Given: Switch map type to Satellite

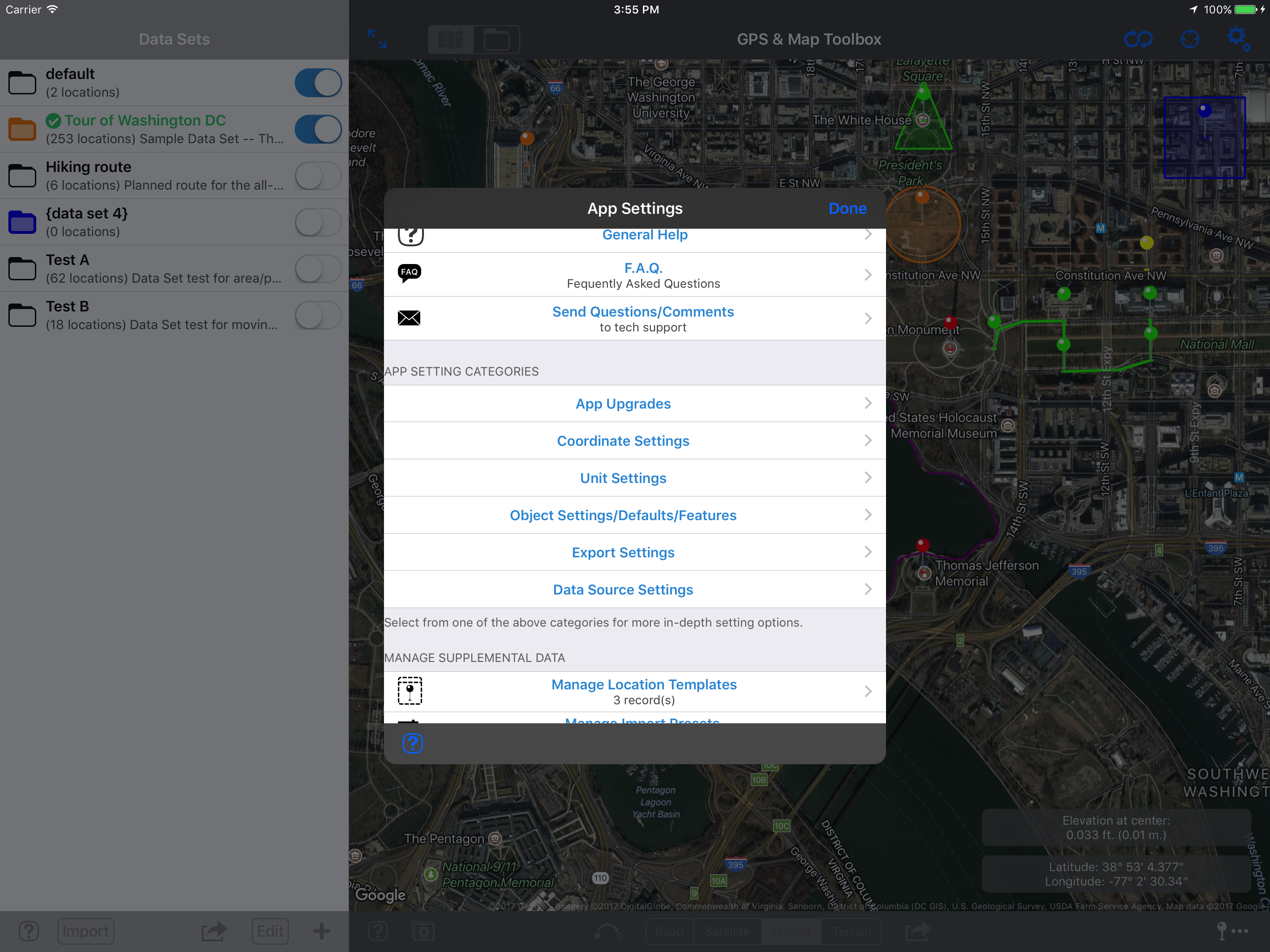Looking at the screenshot, I should point(727,932).
